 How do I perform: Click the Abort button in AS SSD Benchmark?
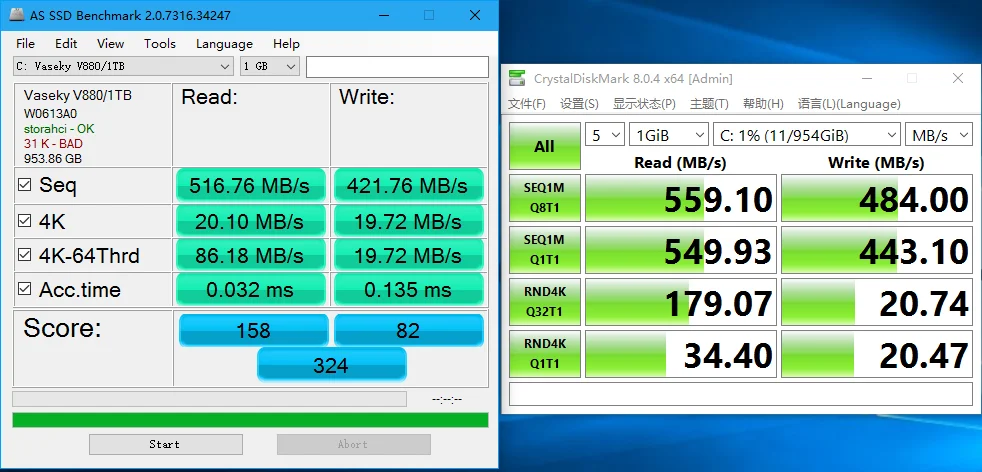[353, 444]
